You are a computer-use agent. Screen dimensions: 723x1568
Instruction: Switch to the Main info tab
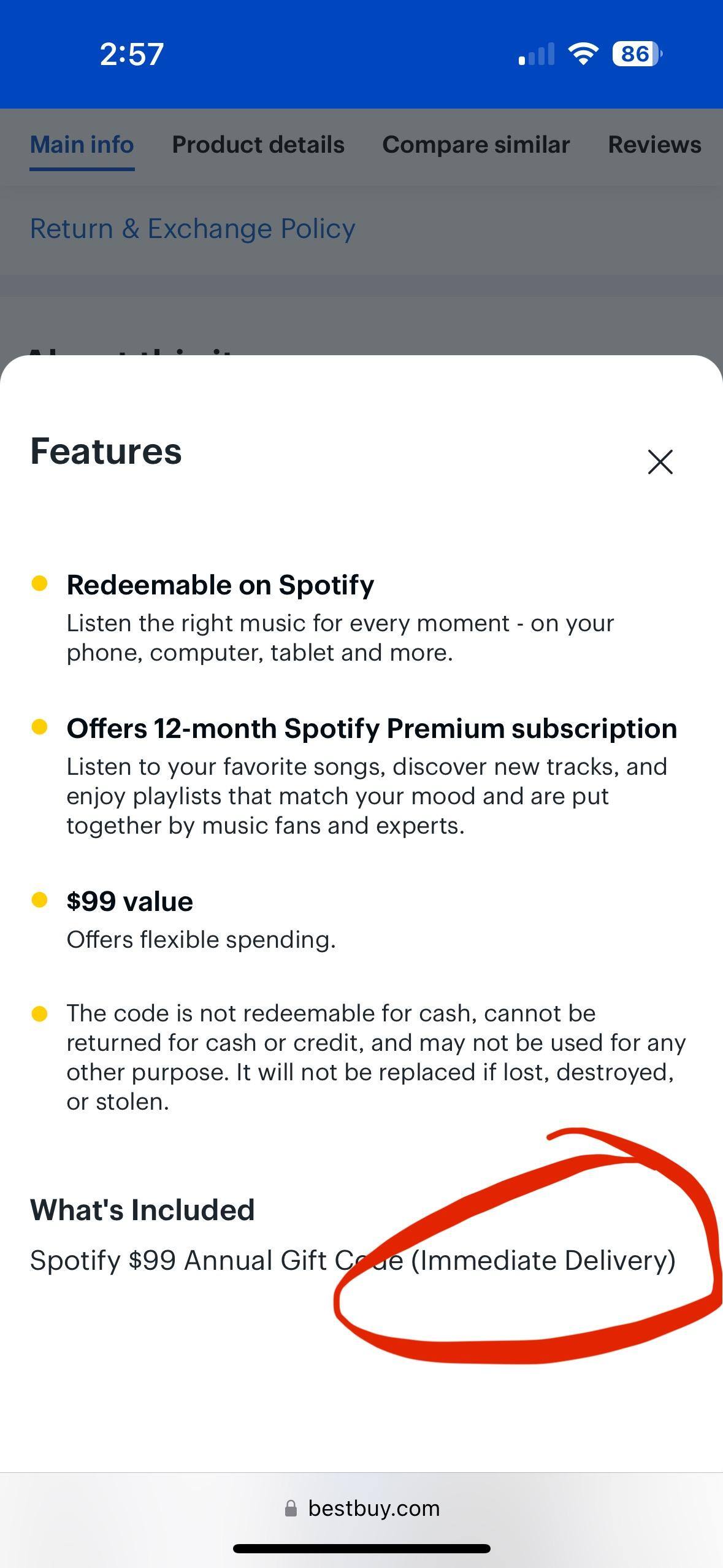click(82, 145)
